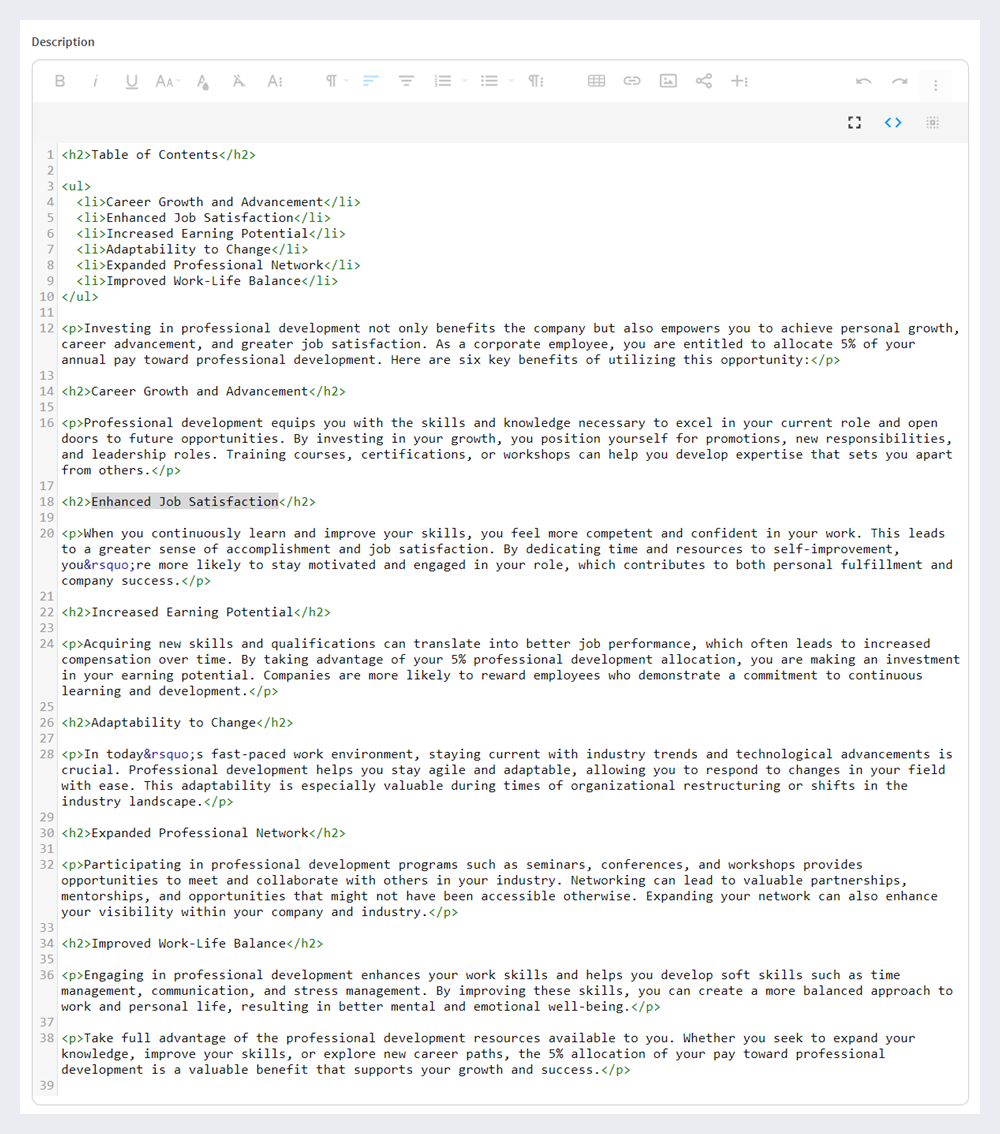Open the font size dropdown
Screen dimensions: 1000x1134
click(x=167, y=81)
